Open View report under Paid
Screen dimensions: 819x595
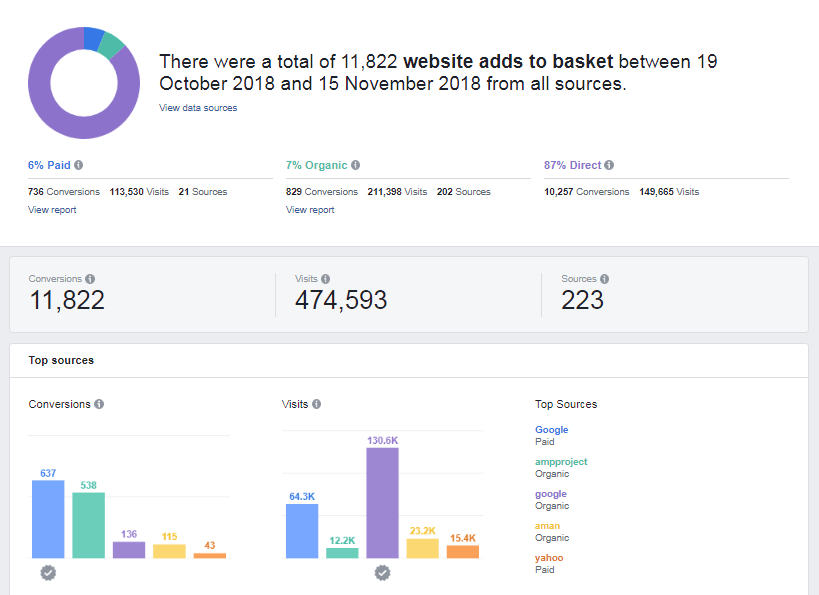click(x=52, y=209)
